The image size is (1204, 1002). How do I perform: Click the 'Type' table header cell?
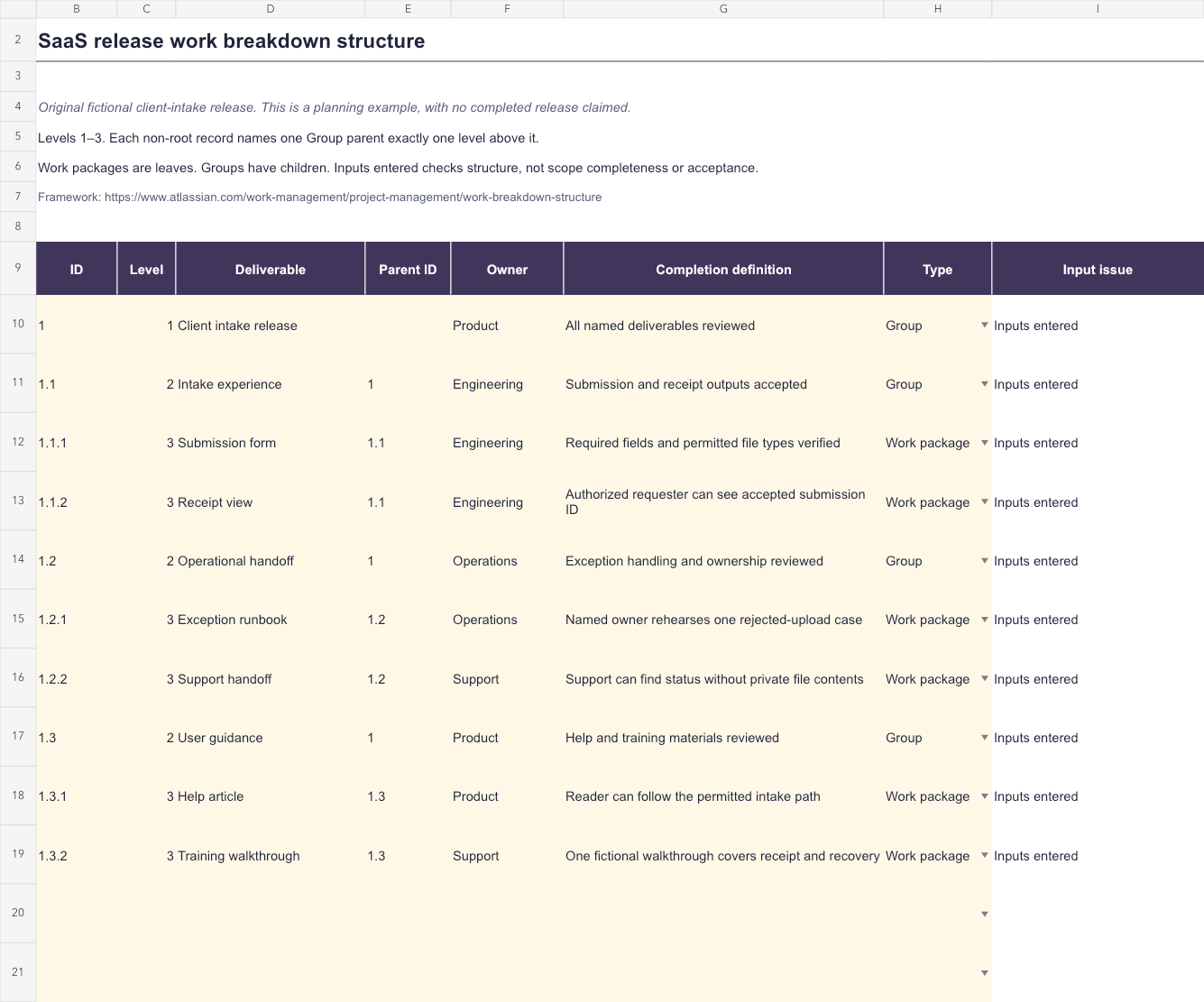click(x=938, y=269)
